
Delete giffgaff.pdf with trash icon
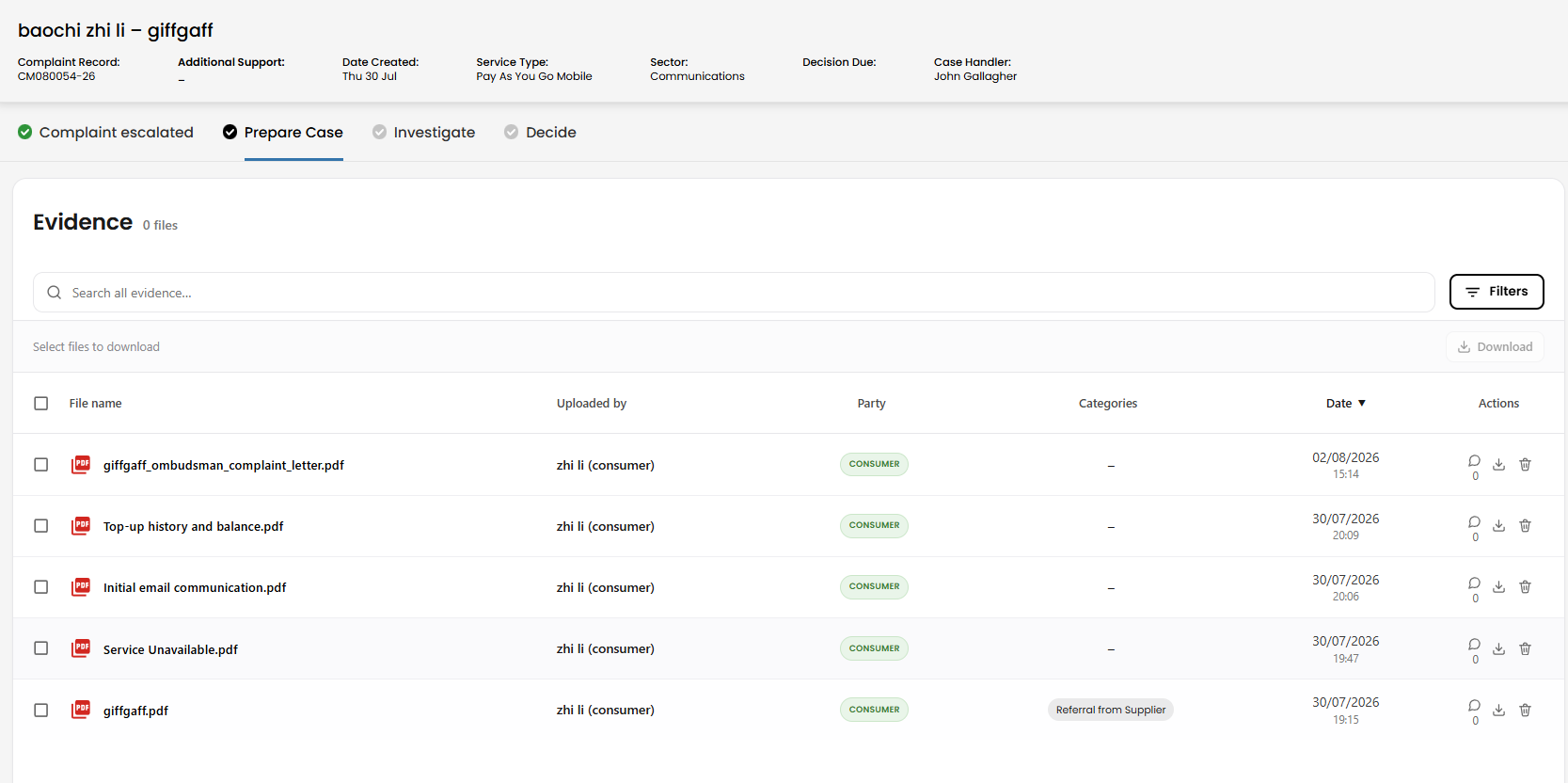(1526, 711)
